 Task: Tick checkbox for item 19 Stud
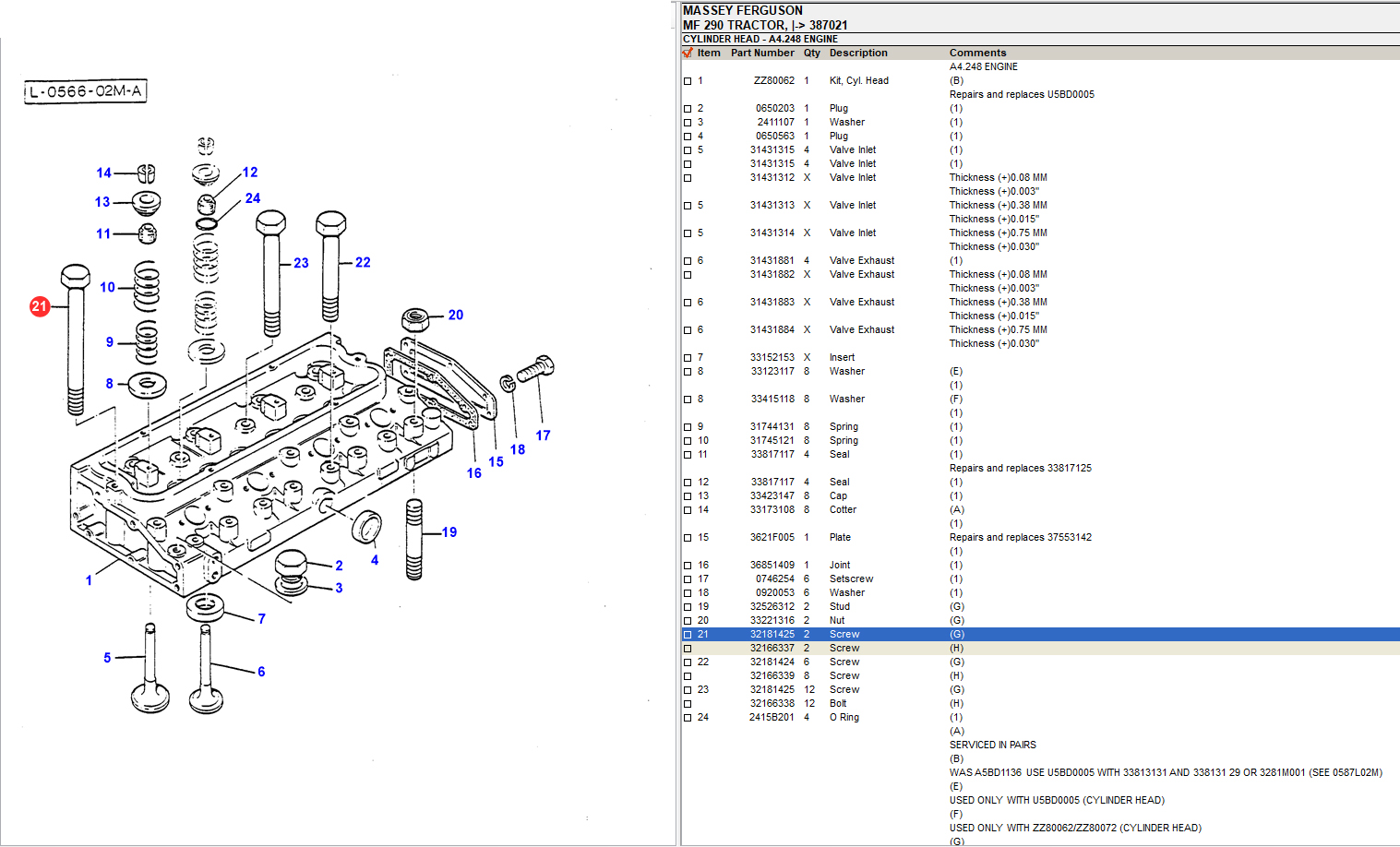[688, 607]
